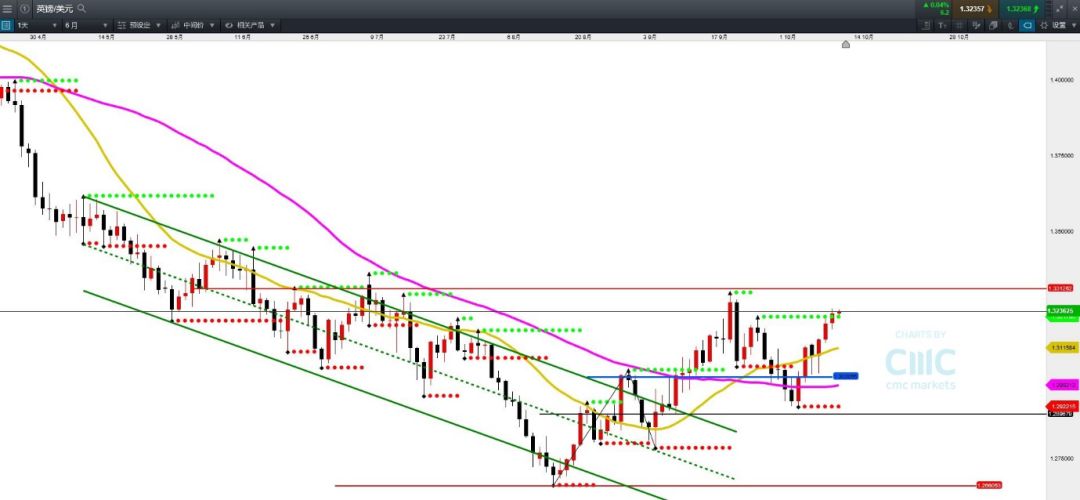The width and height of the screenshot is (1080, 500).
Task: Click the blue chart type icon
Action: 6,25
